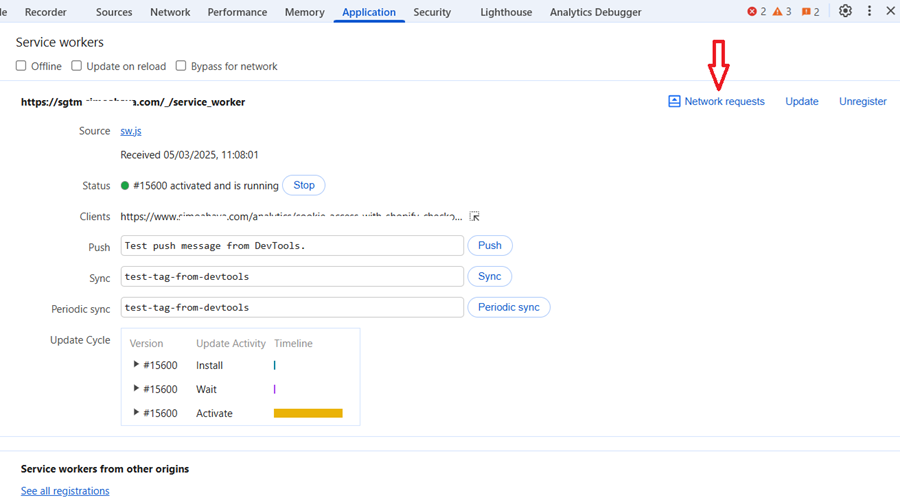Click the focus client icon next to Clients URL
The image size is (900, 502).
point(474,216)
